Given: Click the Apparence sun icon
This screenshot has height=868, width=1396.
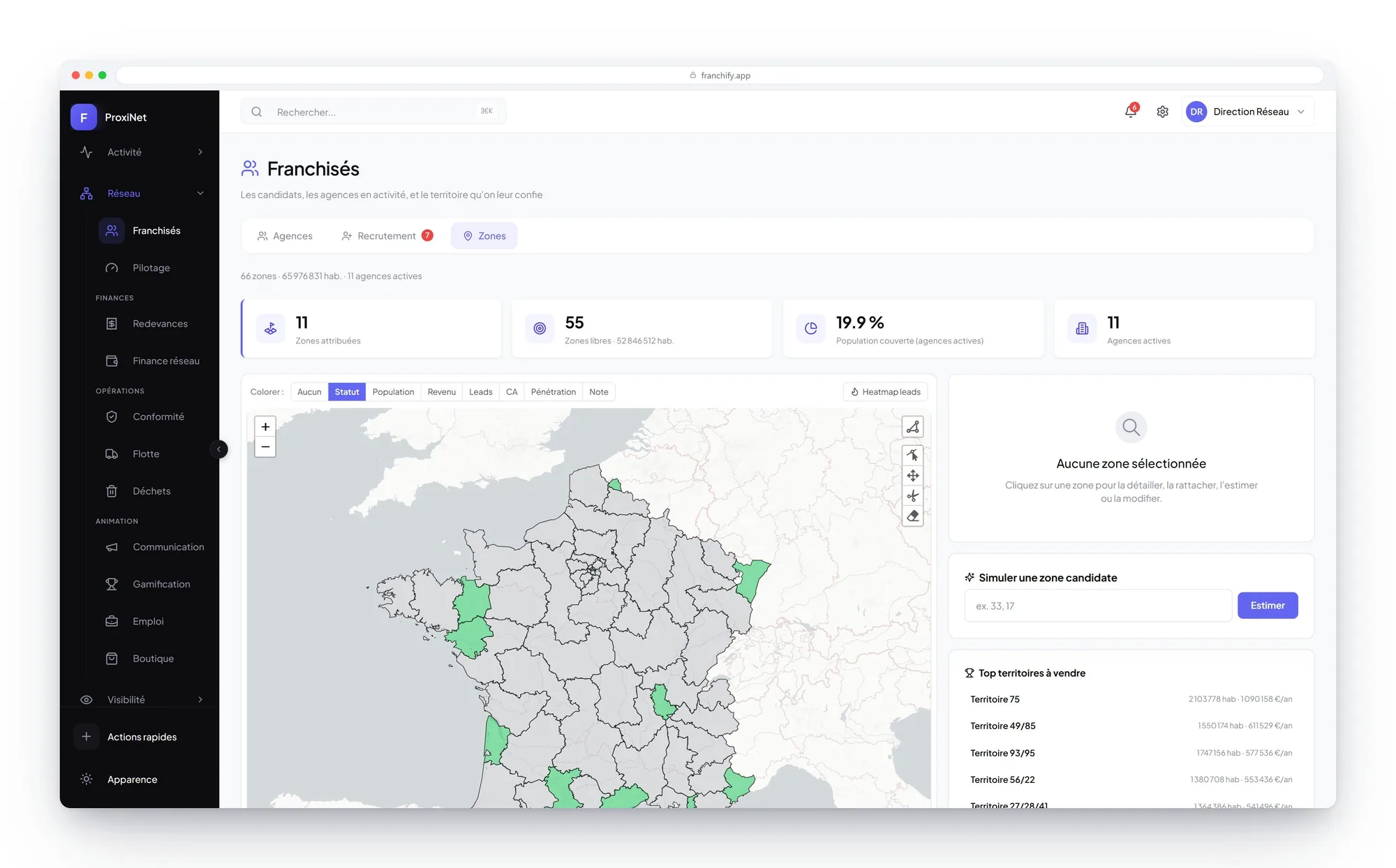Looking at the screenshot, I should coord(87,779).
